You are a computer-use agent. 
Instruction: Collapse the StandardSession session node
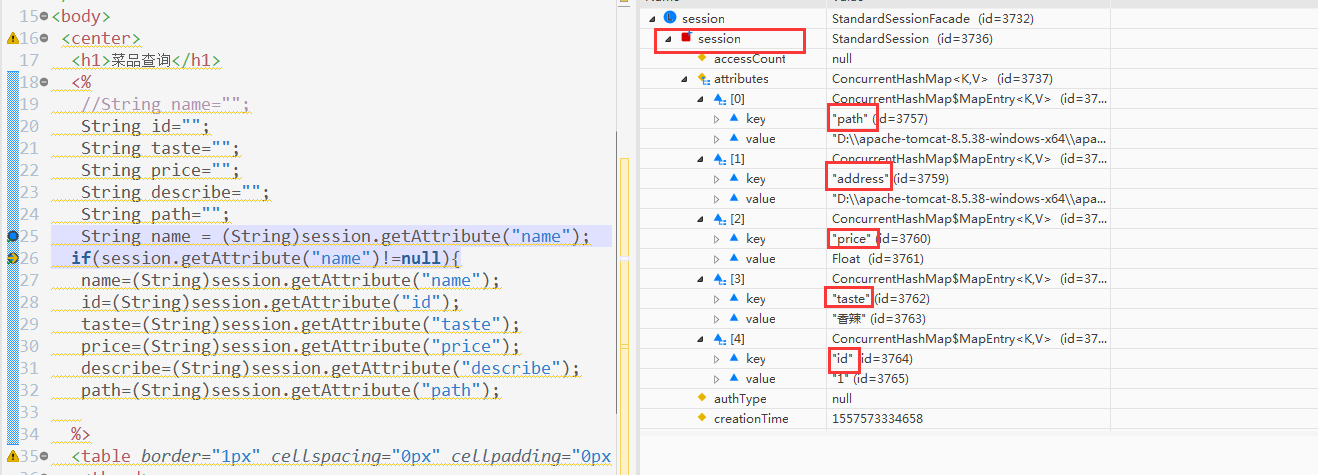[x=669, y=38]
